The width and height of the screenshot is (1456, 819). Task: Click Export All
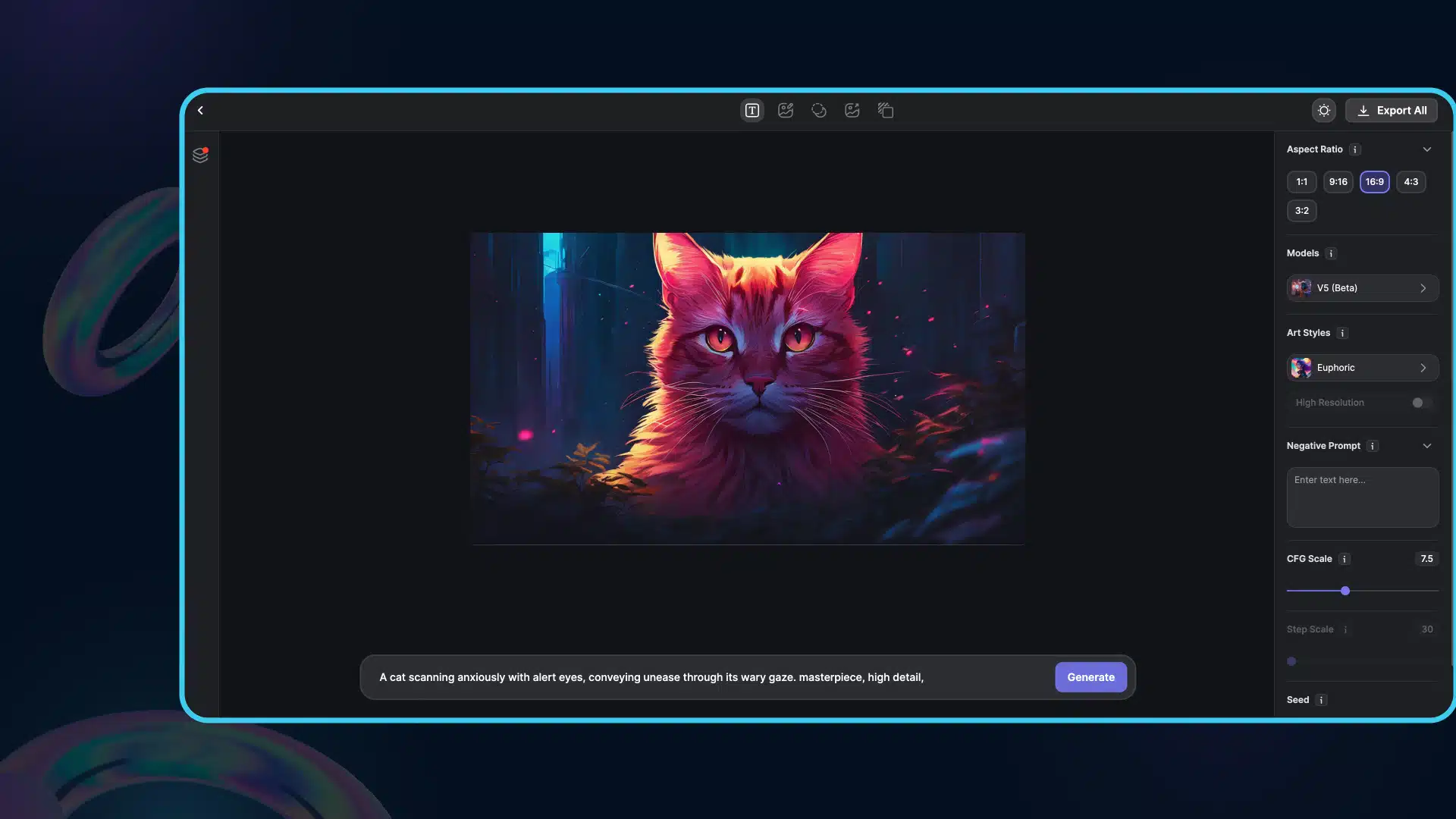(x=1391, y=110)
